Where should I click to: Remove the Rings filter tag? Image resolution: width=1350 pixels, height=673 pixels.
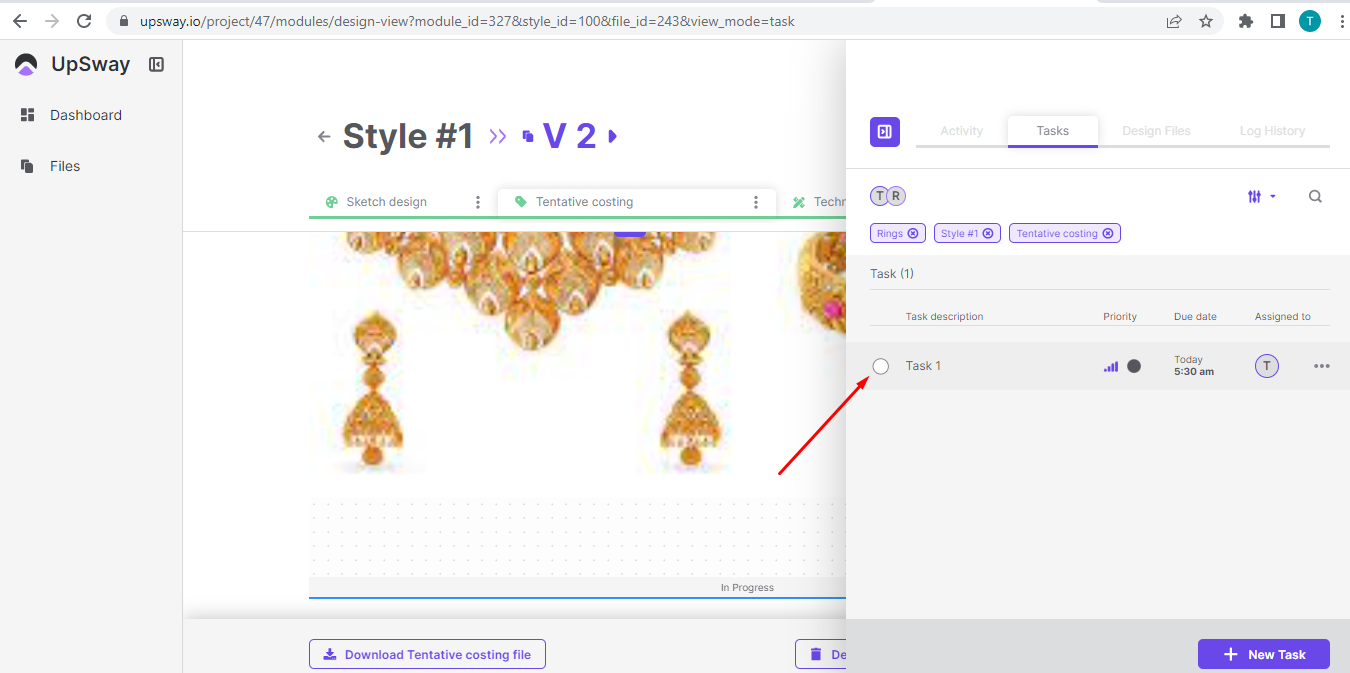[912, 234]
